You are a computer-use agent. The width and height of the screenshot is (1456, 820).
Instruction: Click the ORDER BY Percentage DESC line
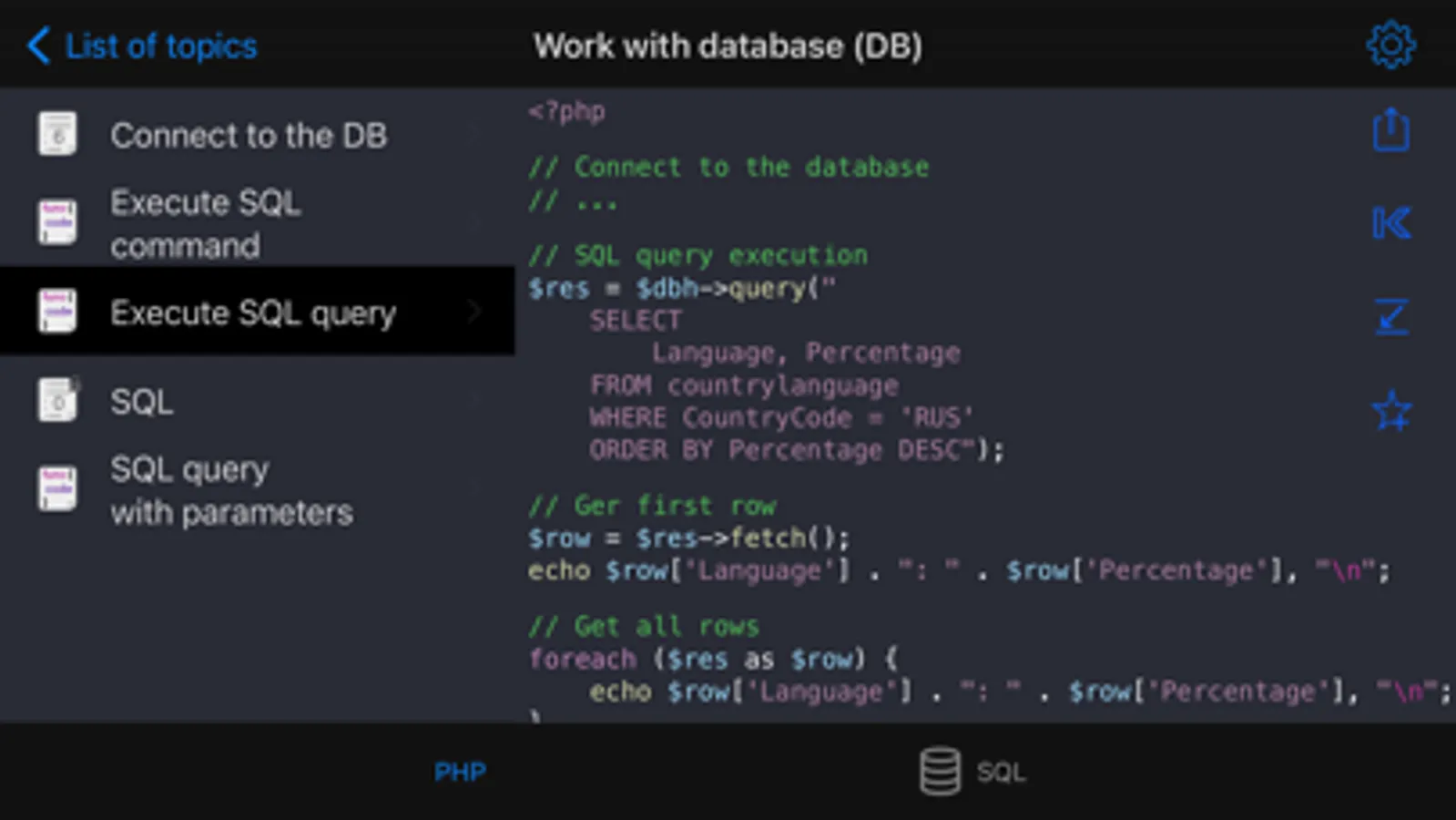pos(797,450)
